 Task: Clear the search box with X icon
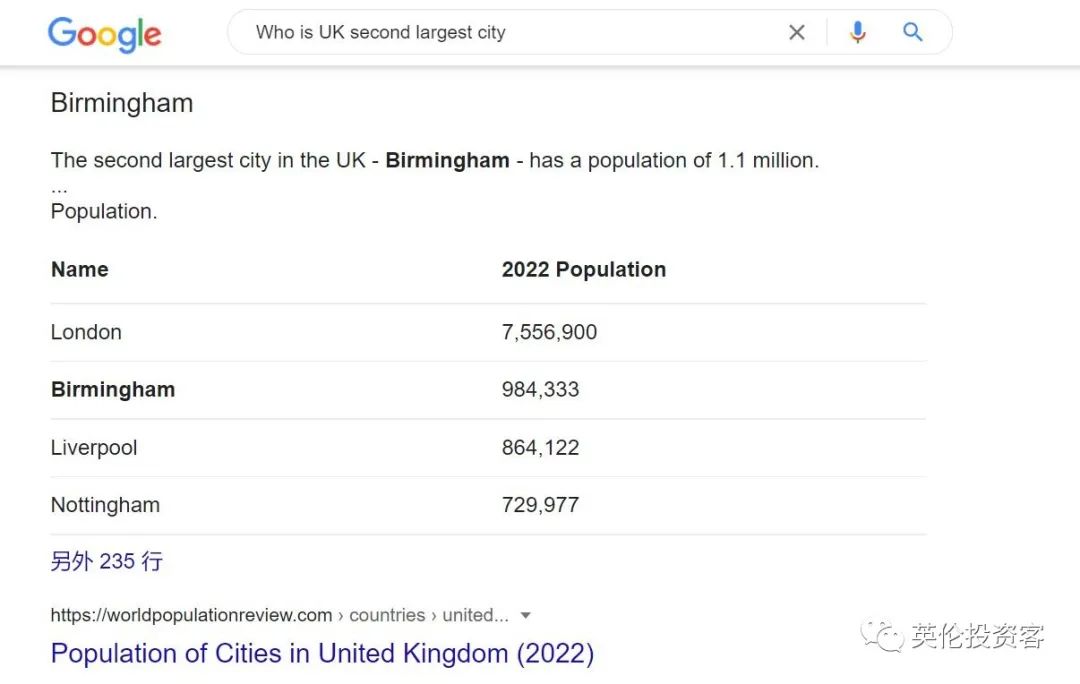[x=796, y=33]
